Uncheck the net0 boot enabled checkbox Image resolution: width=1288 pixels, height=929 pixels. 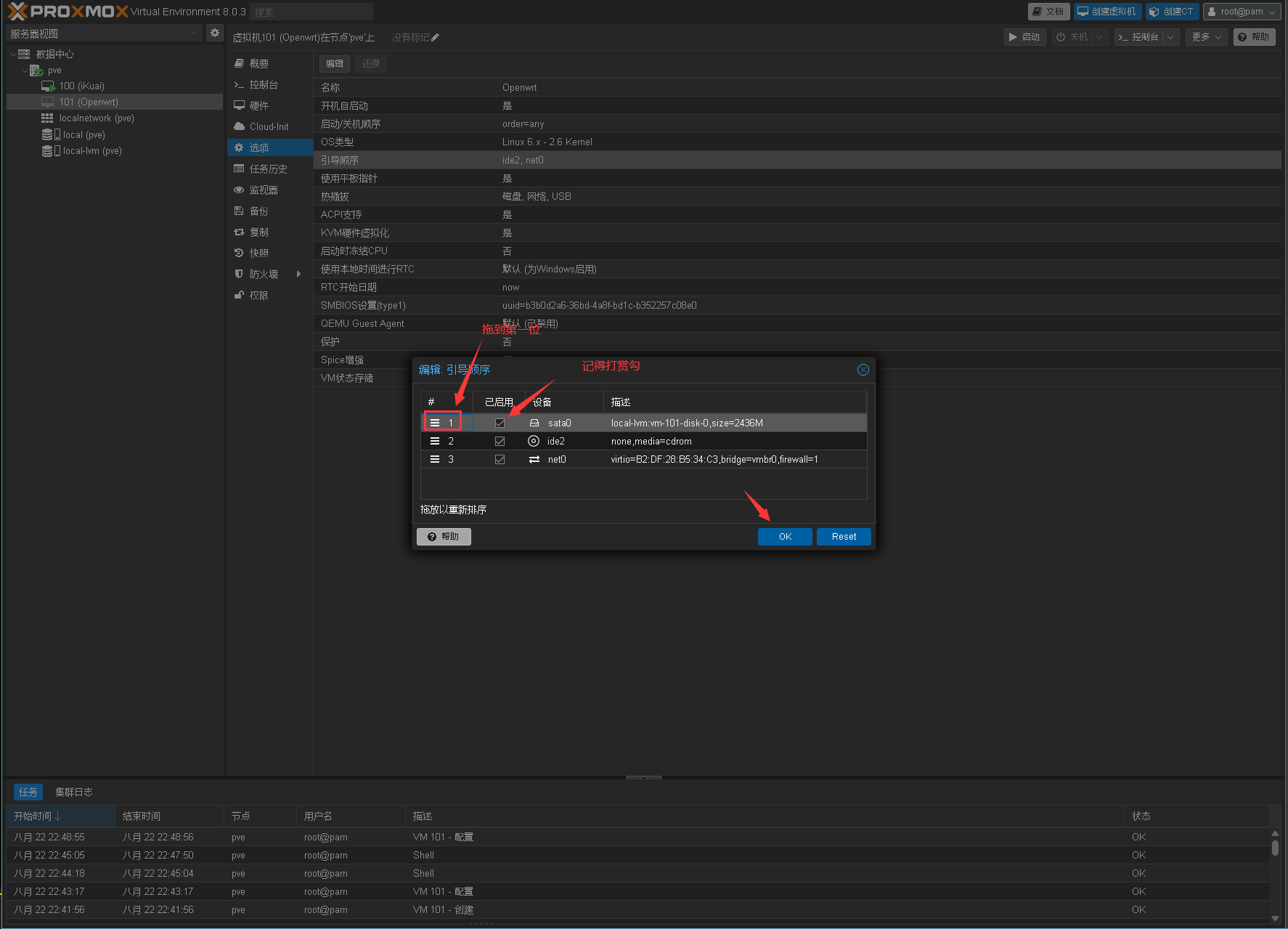tap(500, 459)
